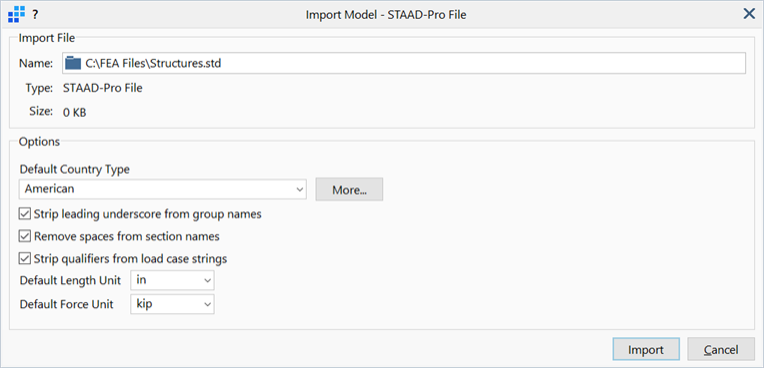The image size is (764, 368).
Task: Close the Import Model dialog
Action: pyautogui.click(x=749, y=14)
